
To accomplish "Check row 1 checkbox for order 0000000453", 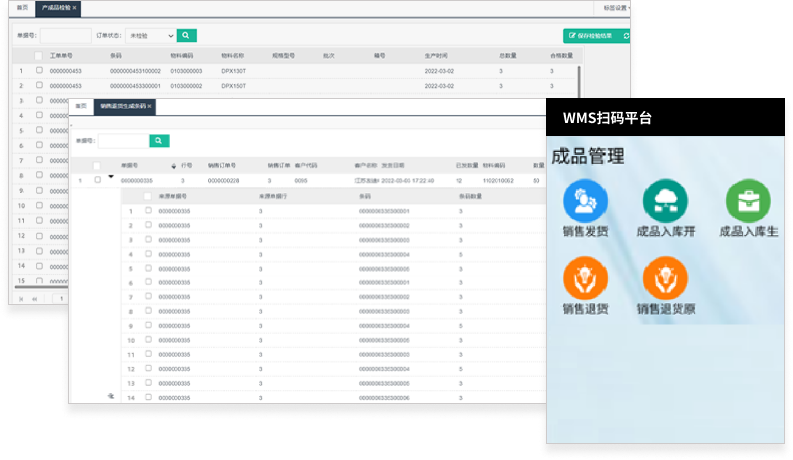I will coord(39,71).
